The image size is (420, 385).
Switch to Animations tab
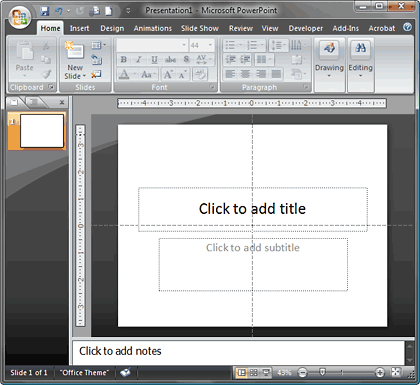(x=153, y=29)
